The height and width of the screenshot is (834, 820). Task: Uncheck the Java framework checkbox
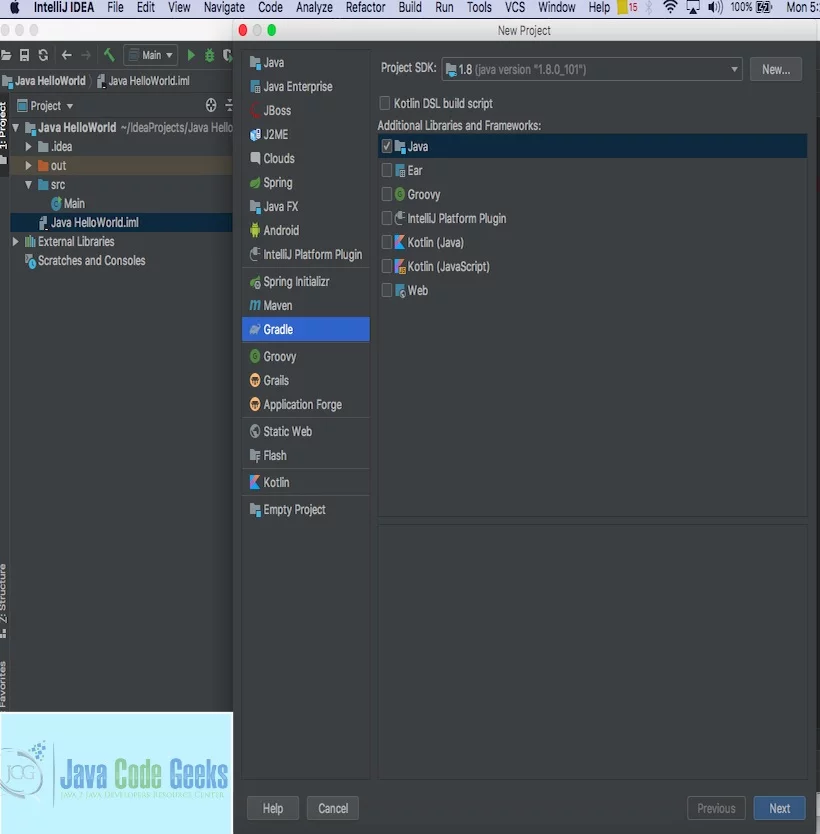[387, 146]
